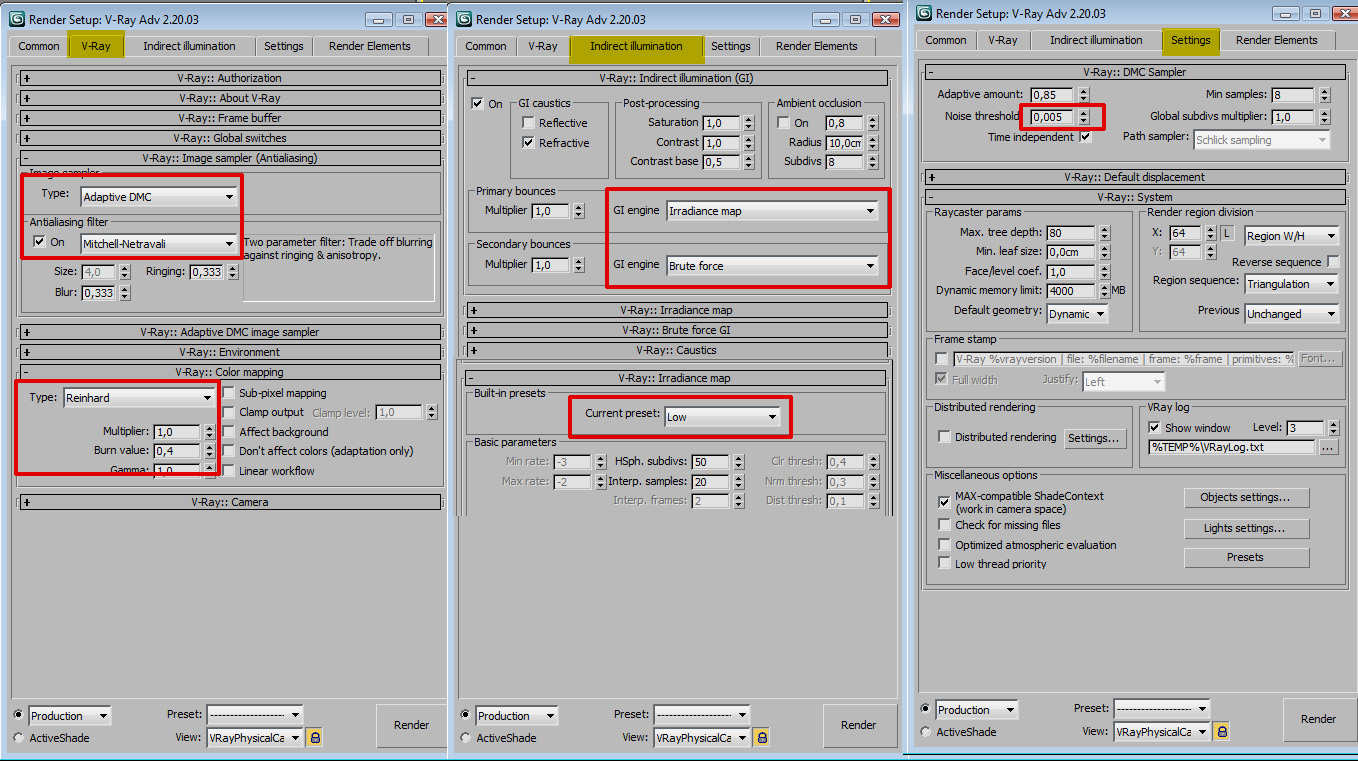The height and width of the screenshot is (761, 1358).
Task: Open Objects settings... button
Action: click(x=1245, y=497)
